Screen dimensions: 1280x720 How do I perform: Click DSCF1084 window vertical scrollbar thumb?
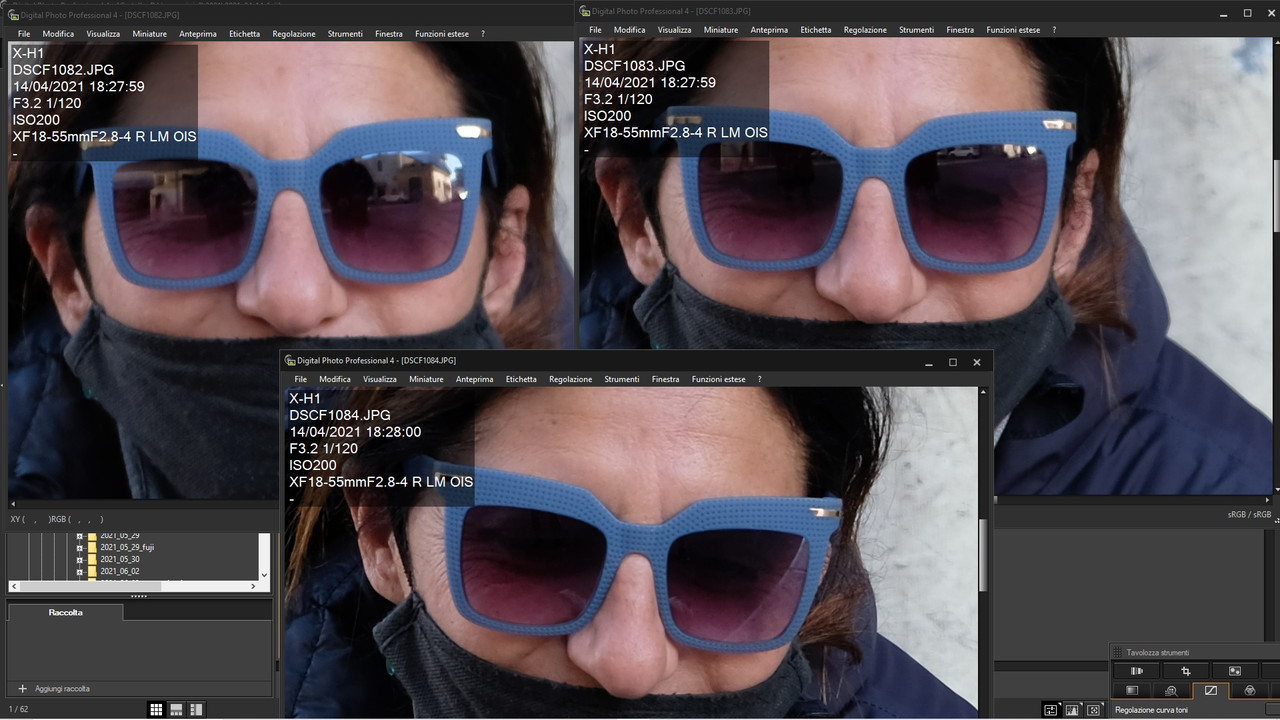[983, 555]
